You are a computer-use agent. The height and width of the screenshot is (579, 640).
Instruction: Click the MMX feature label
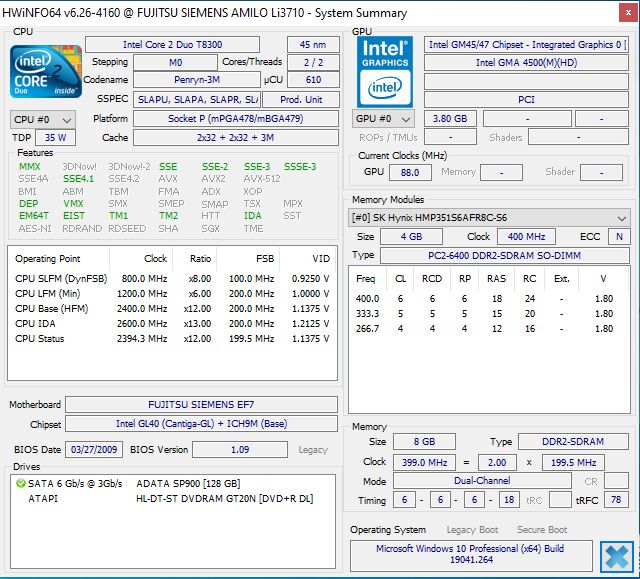pos(29,166)
